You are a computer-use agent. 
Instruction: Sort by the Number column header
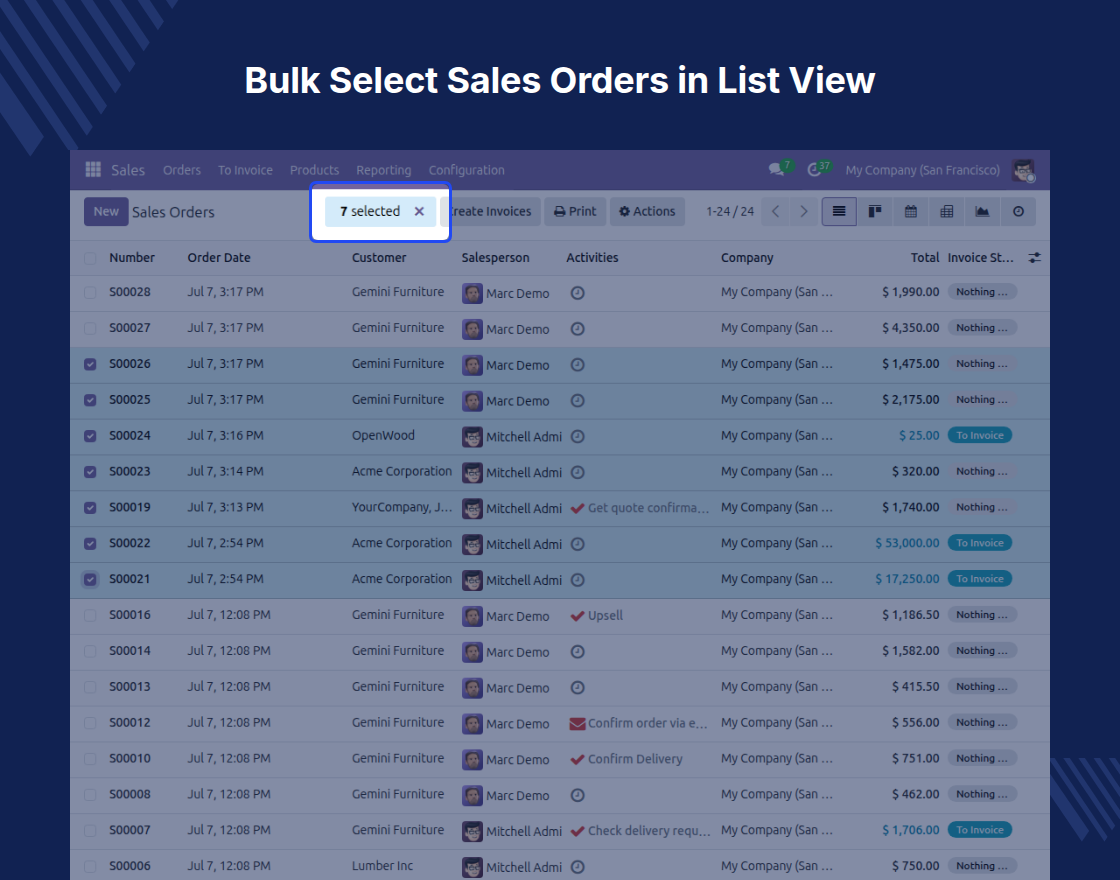coord(132,258)
